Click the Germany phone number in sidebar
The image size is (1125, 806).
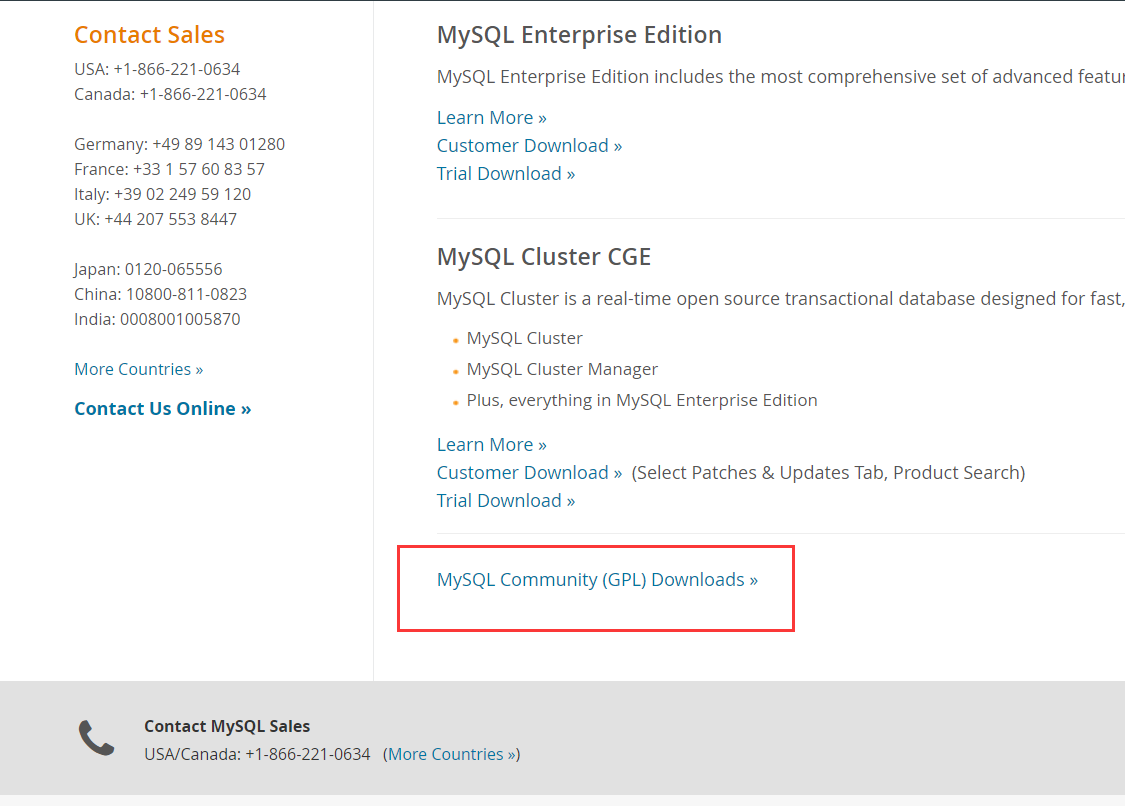click(218, 144)
